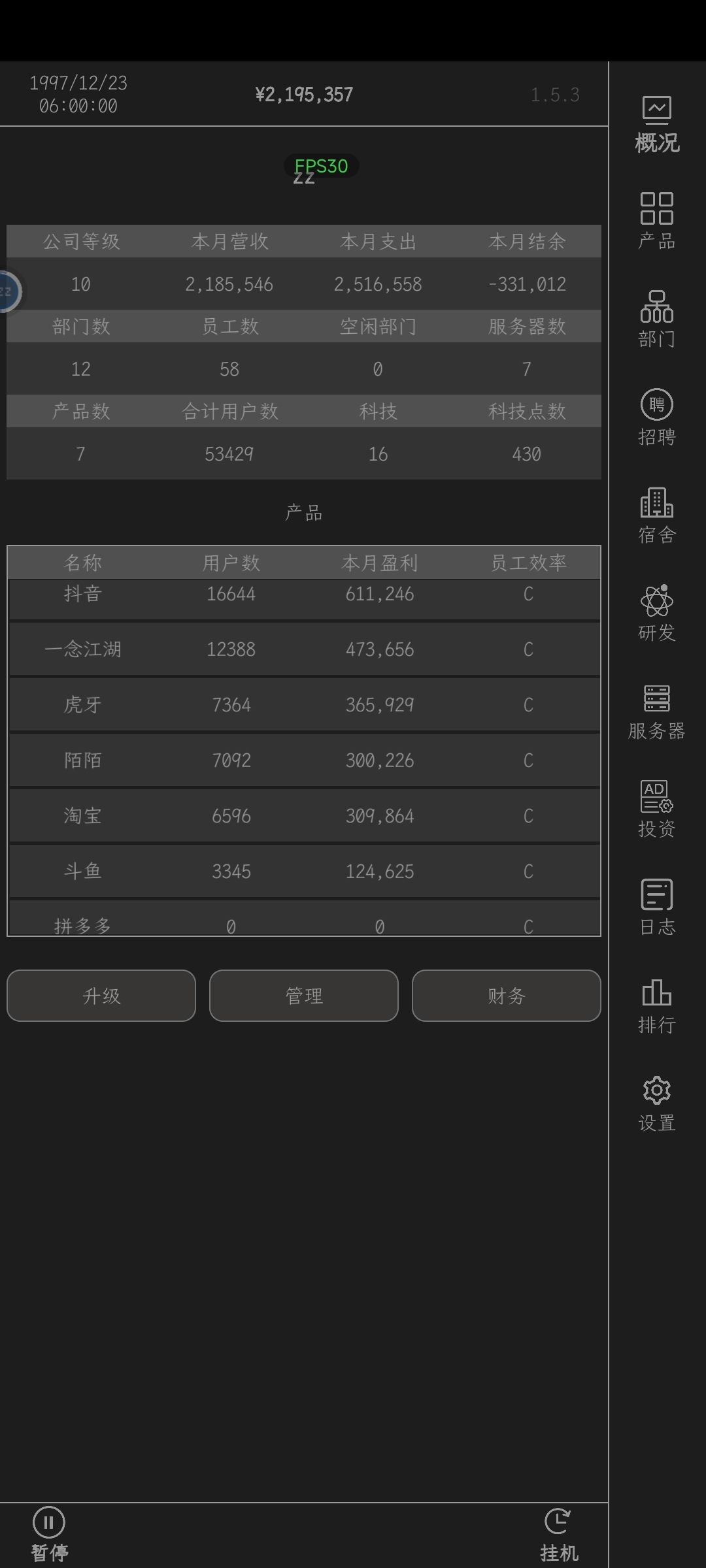Click the employee count value 58
This screenshot has width=706, height=1568.
pyautogui.click(x=229, y=369)
